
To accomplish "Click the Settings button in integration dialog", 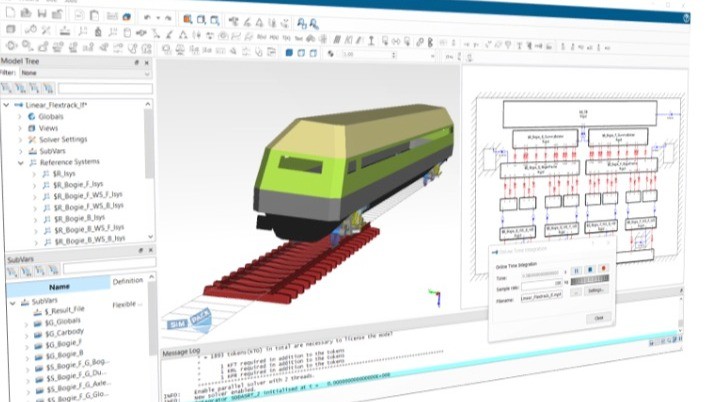I will point(594,290).
